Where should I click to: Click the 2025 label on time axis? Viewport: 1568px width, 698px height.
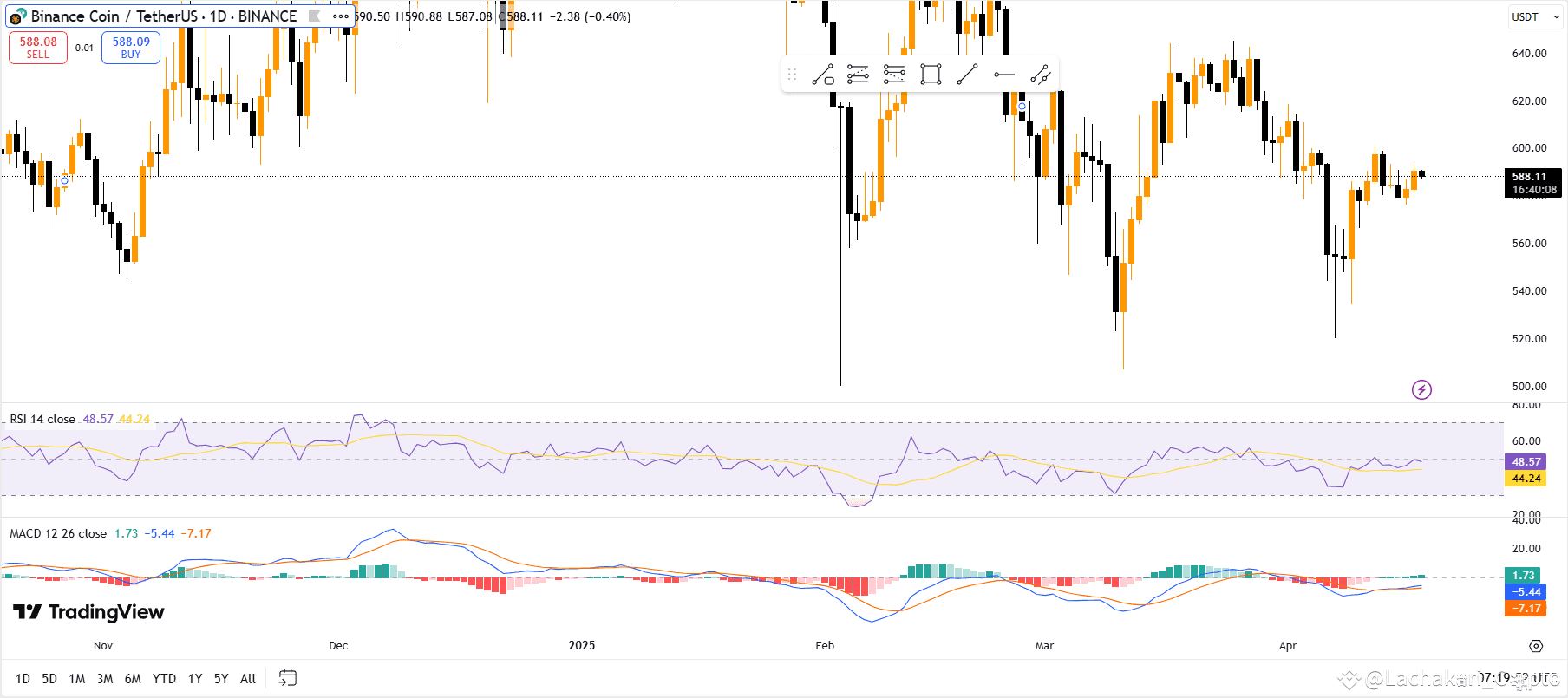[x=582, y=646]
